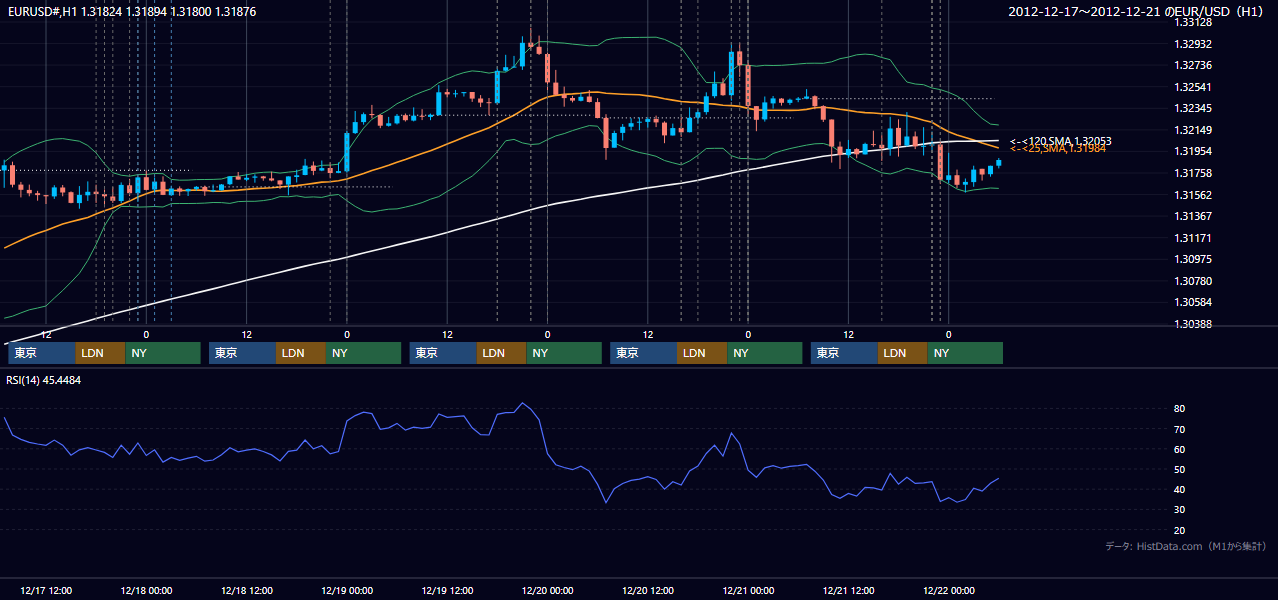The width and height of the screenshot is (1278, 600).
Task: Click the RSI scale level 60
Action: pyautogui.click(x=1180, y=449)
